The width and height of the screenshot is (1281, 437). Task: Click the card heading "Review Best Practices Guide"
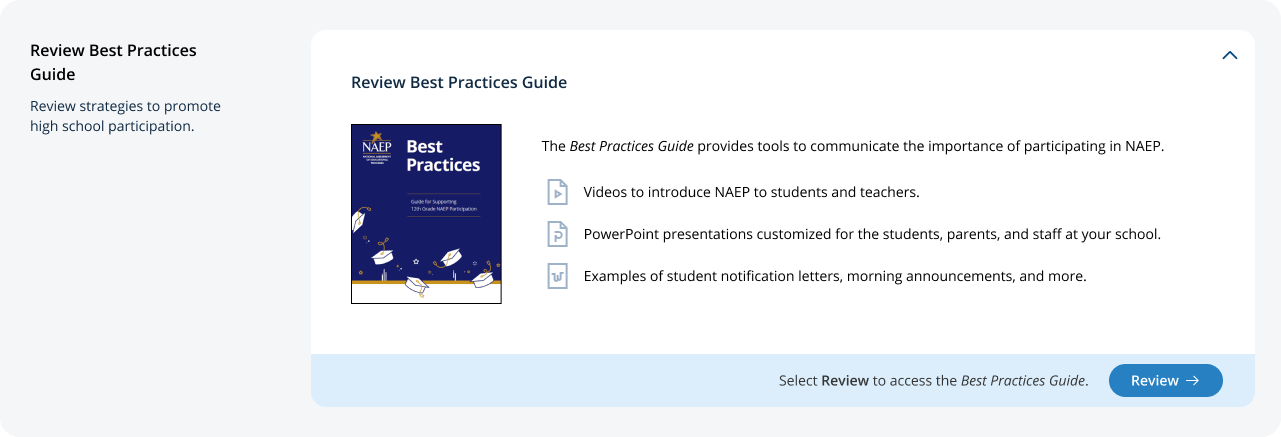coord(459,82)
